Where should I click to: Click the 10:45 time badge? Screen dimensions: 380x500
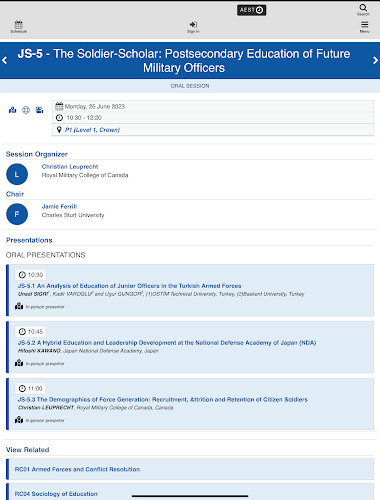(31, 332)
